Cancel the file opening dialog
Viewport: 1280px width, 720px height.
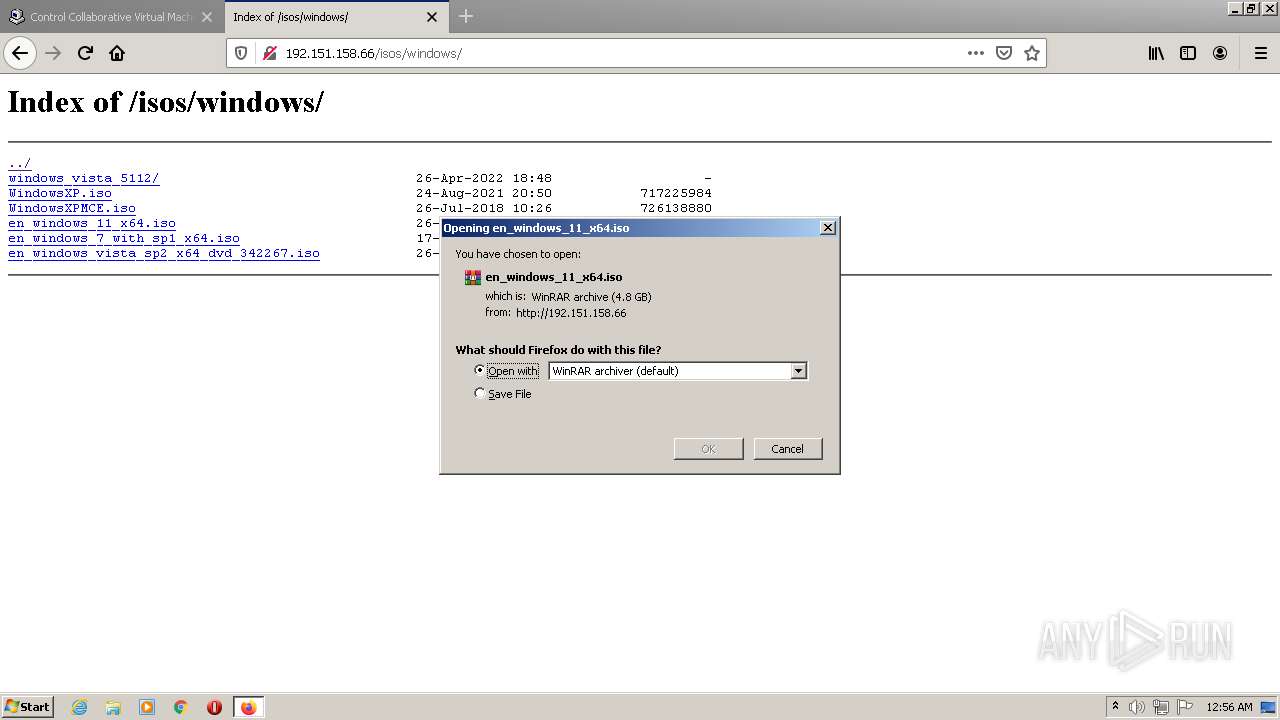pyautogui.click(x=788, y=449)
